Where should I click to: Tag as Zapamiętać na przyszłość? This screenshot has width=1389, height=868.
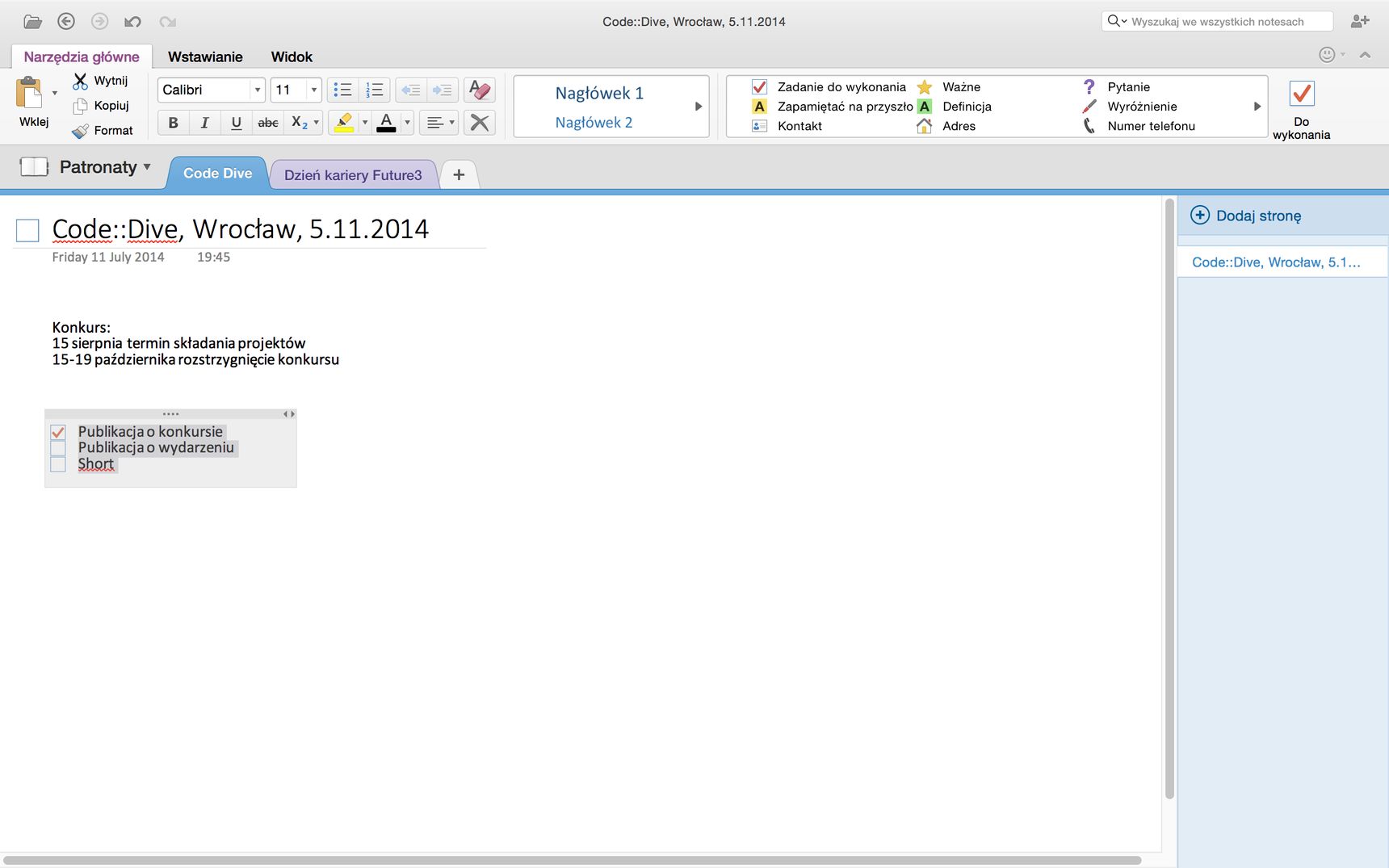(832, 107)
